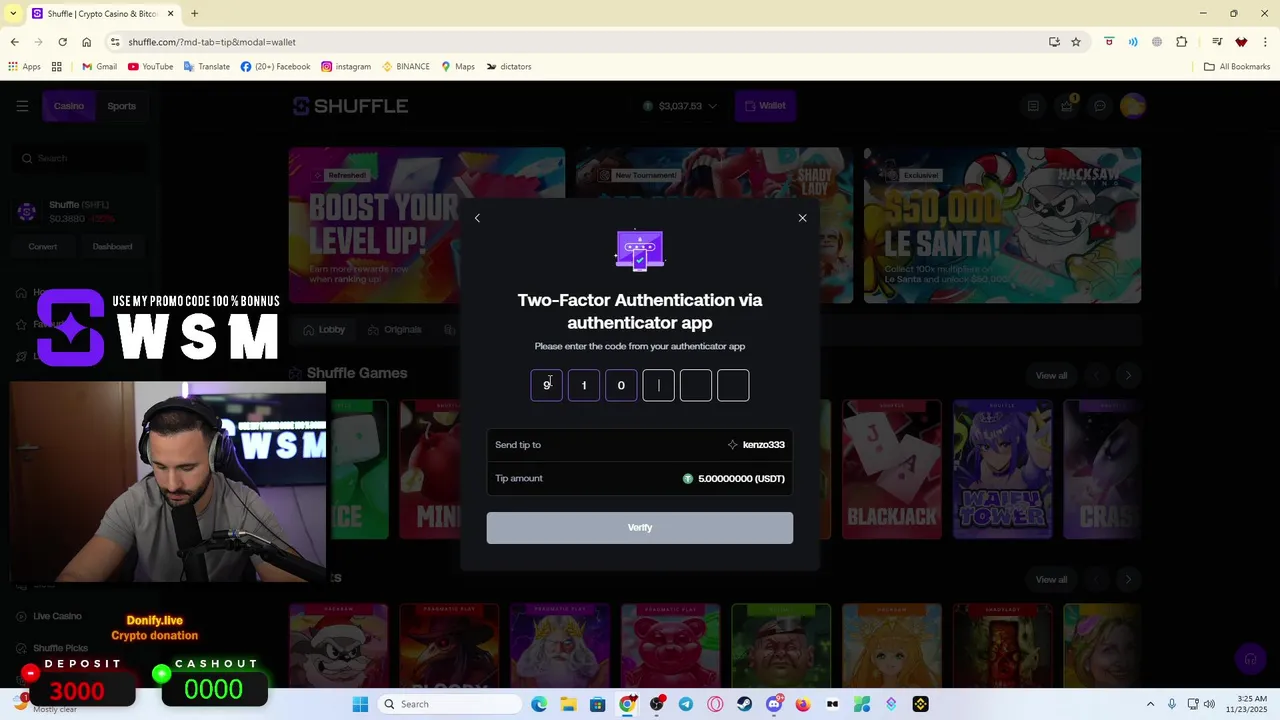Click the browser back arrow
The height and width of the screenshot is (720, 1280).
click(15, 42)
